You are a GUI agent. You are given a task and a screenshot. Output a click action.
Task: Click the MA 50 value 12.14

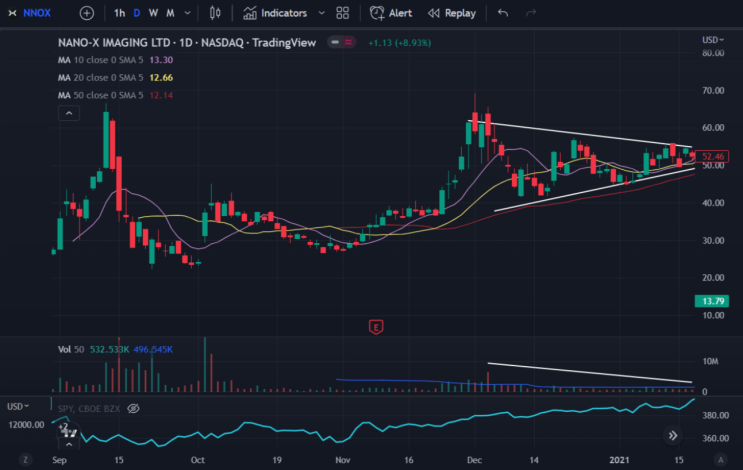161,95
